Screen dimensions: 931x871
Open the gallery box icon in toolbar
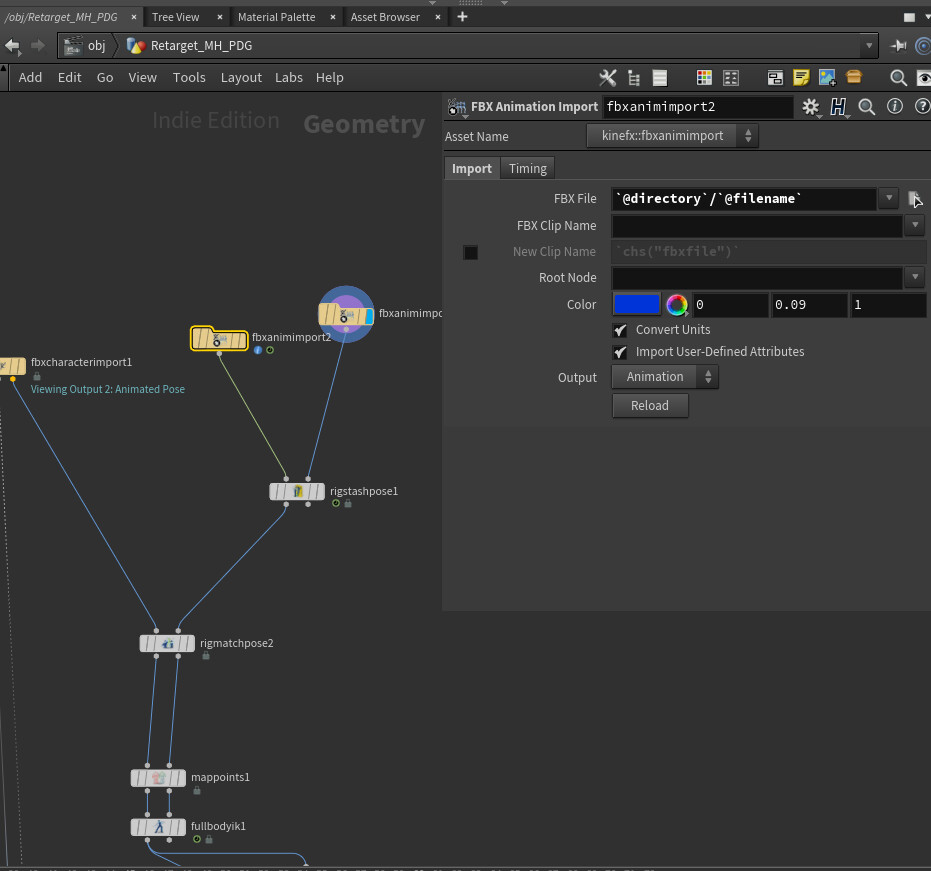pos(852,77)
